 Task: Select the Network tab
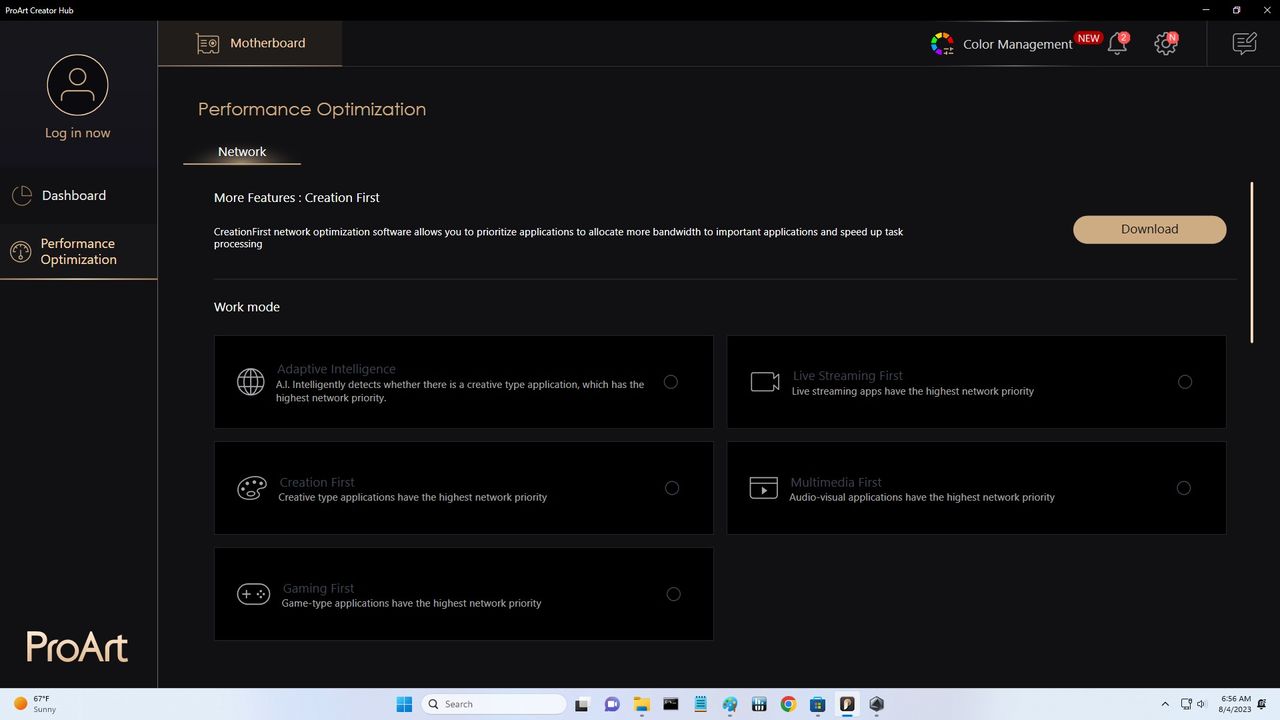pyautogui.click(x=242, y=152)
